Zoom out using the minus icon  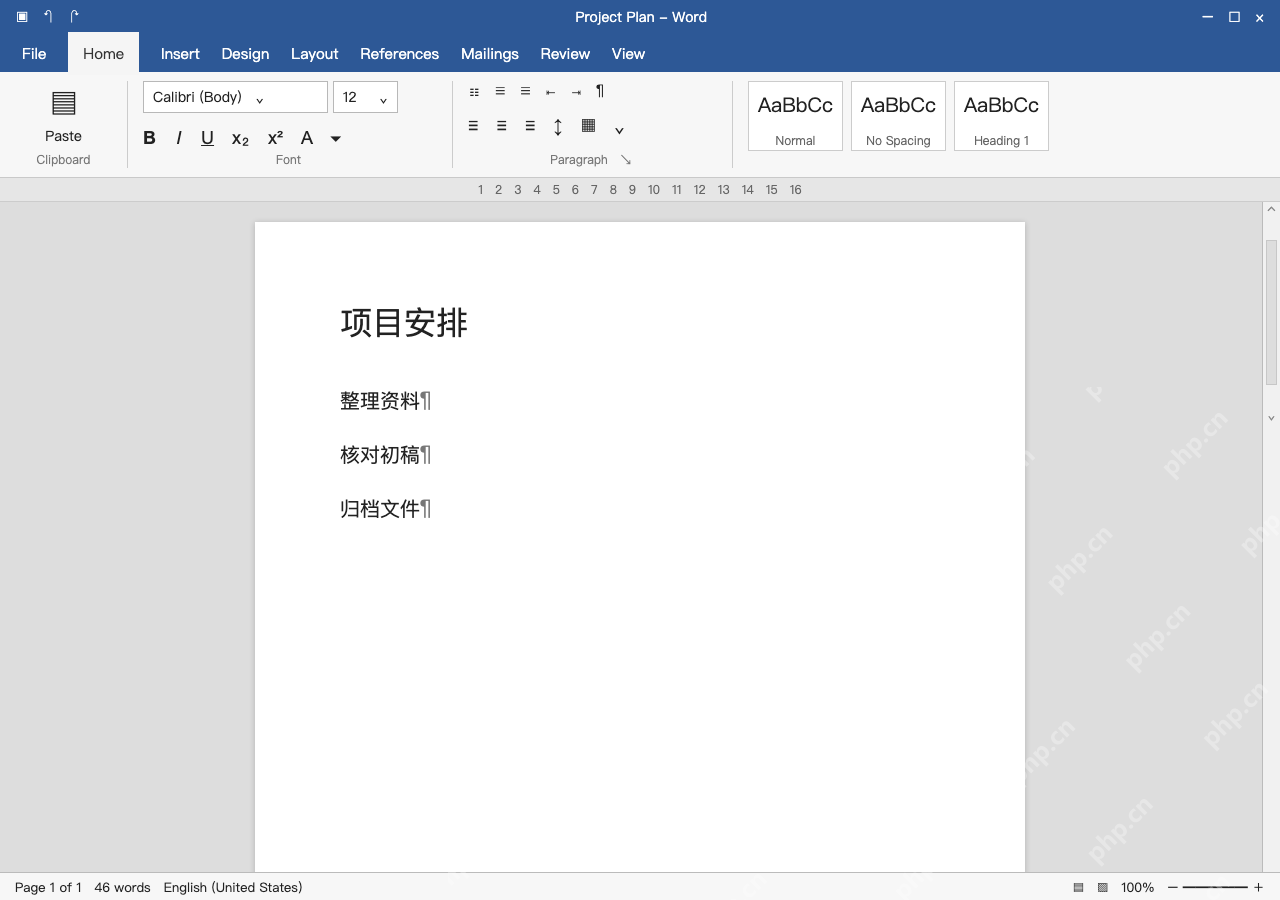click(x=1173, y=887)
